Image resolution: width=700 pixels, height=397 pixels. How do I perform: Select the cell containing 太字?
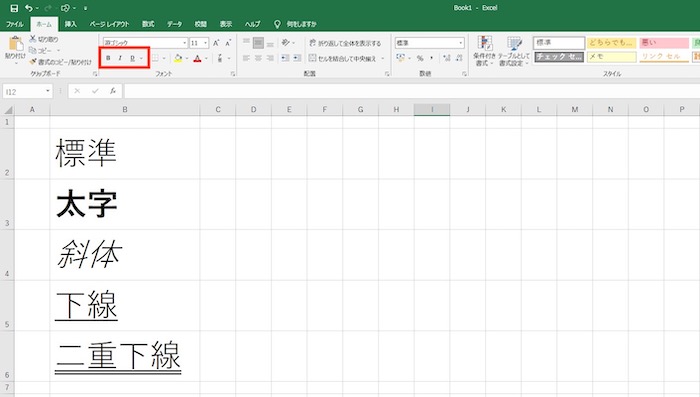tap(125, 205)
